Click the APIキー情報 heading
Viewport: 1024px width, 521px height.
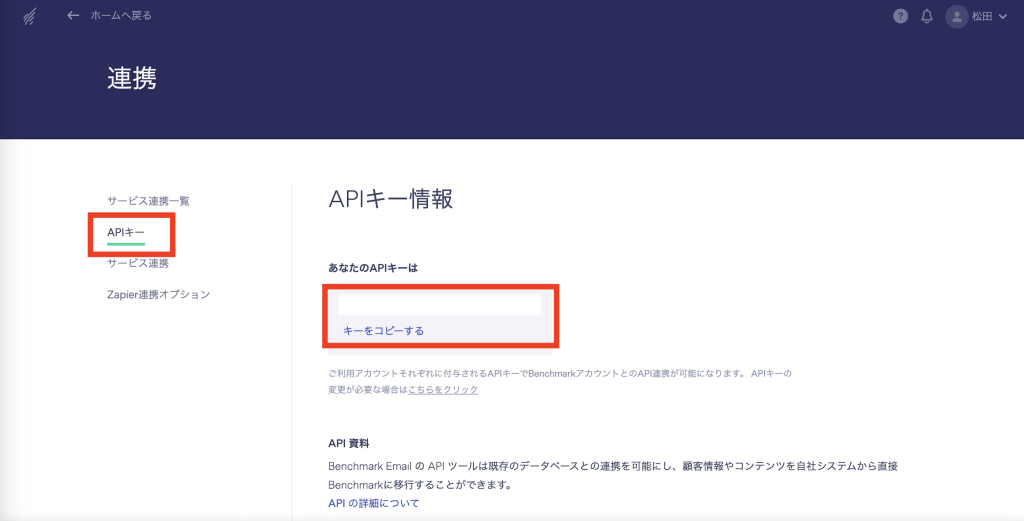390,199
